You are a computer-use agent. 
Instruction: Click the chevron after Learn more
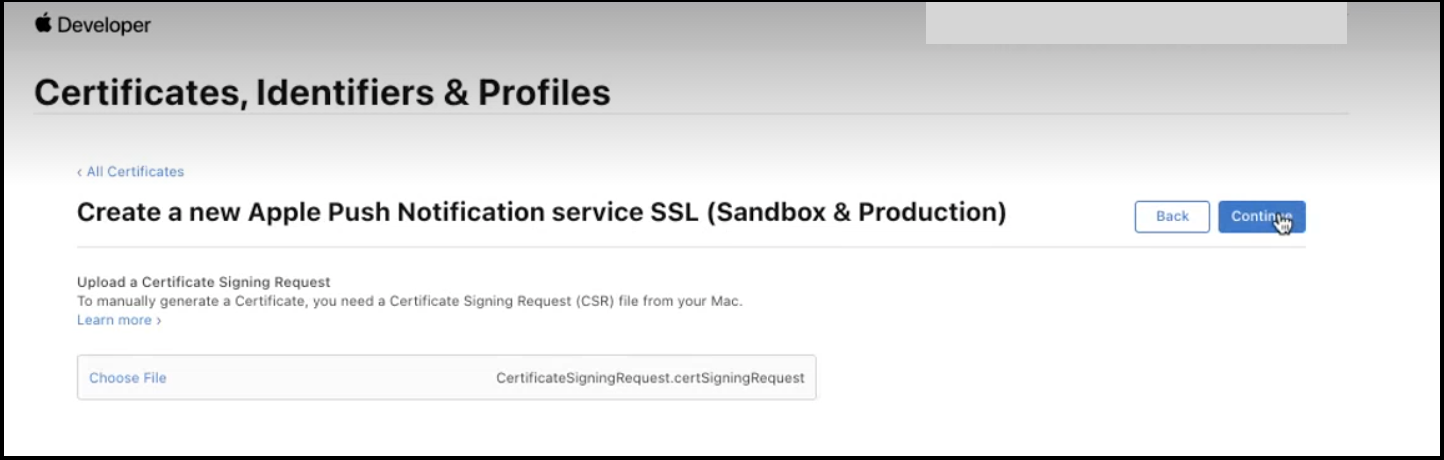158,321
